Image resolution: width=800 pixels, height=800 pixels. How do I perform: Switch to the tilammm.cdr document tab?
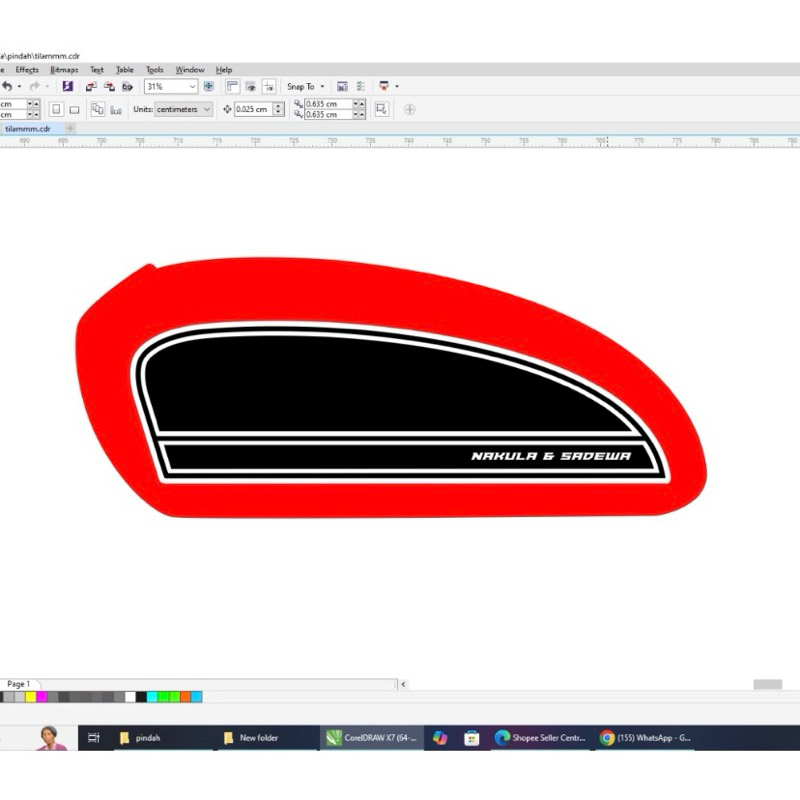click(x=30, y=129)
